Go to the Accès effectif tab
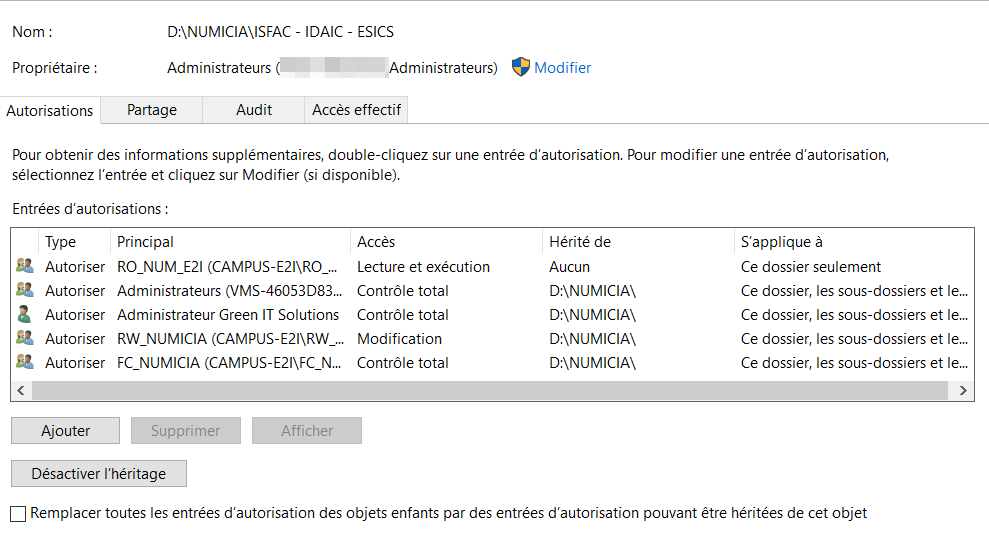 [357, 110]
